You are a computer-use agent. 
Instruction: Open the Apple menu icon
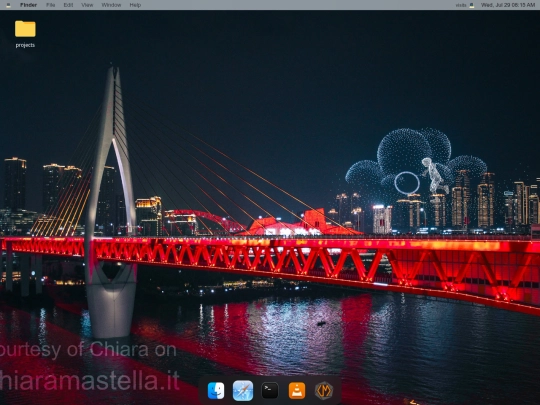[x=8, y=5]
